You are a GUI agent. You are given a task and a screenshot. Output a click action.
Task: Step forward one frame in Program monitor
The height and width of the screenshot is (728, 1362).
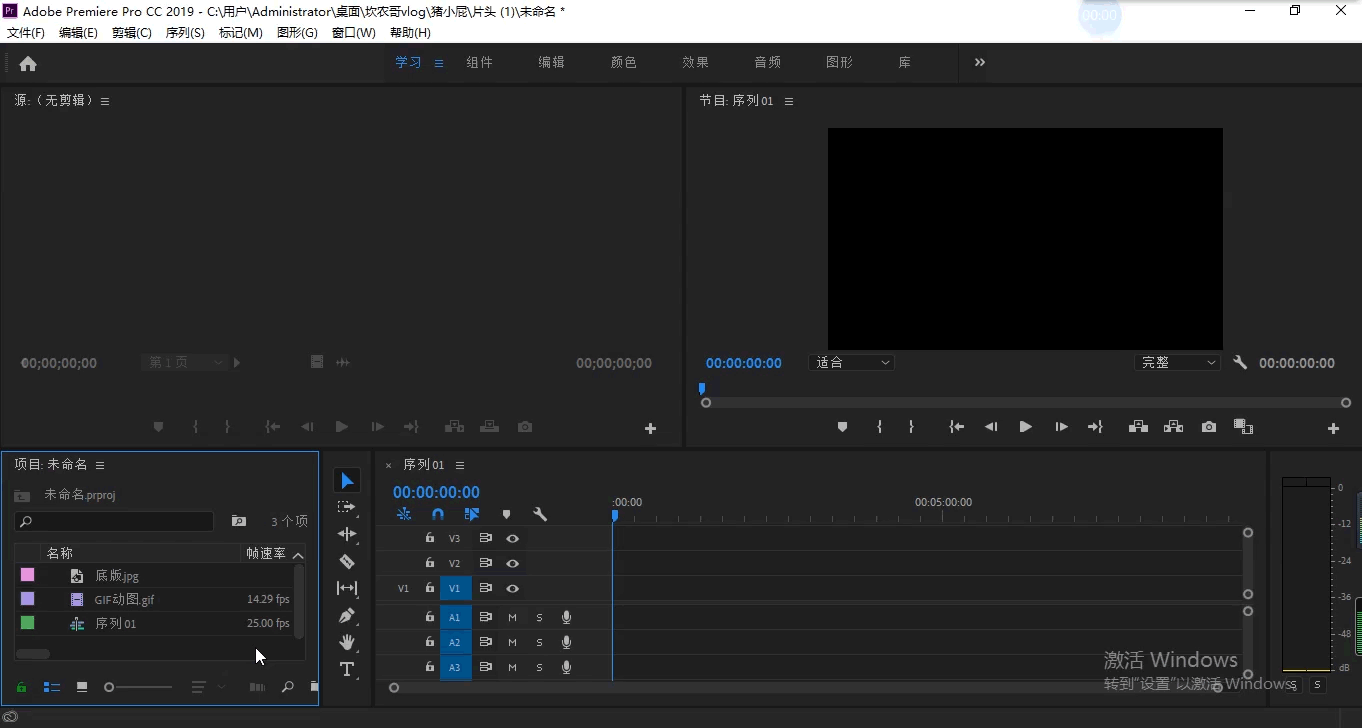1061,427
